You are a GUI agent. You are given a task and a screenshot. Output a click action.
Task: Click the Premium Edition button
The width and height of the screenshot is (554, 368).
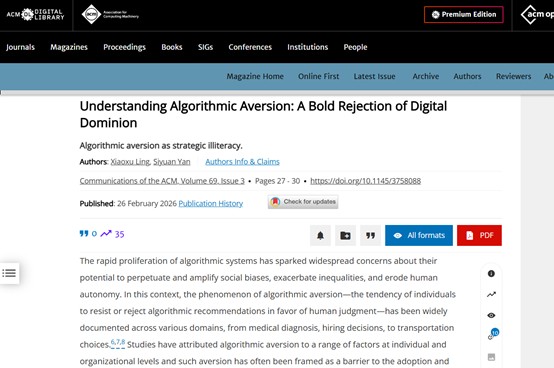(464, 14)
